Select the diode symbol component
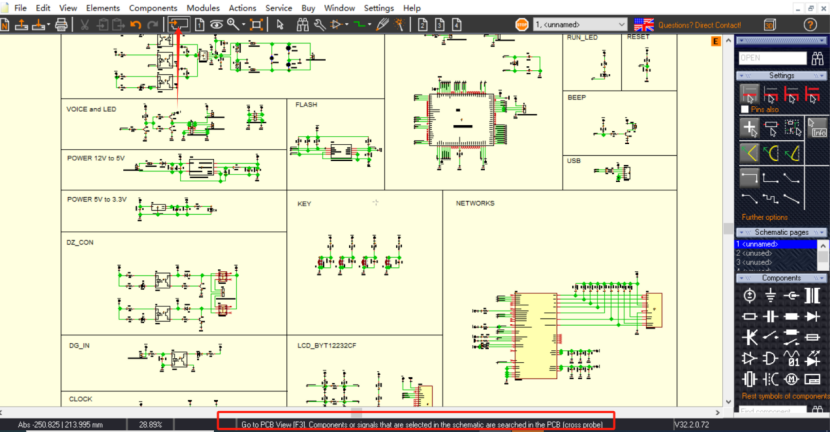 click(813, 317)
